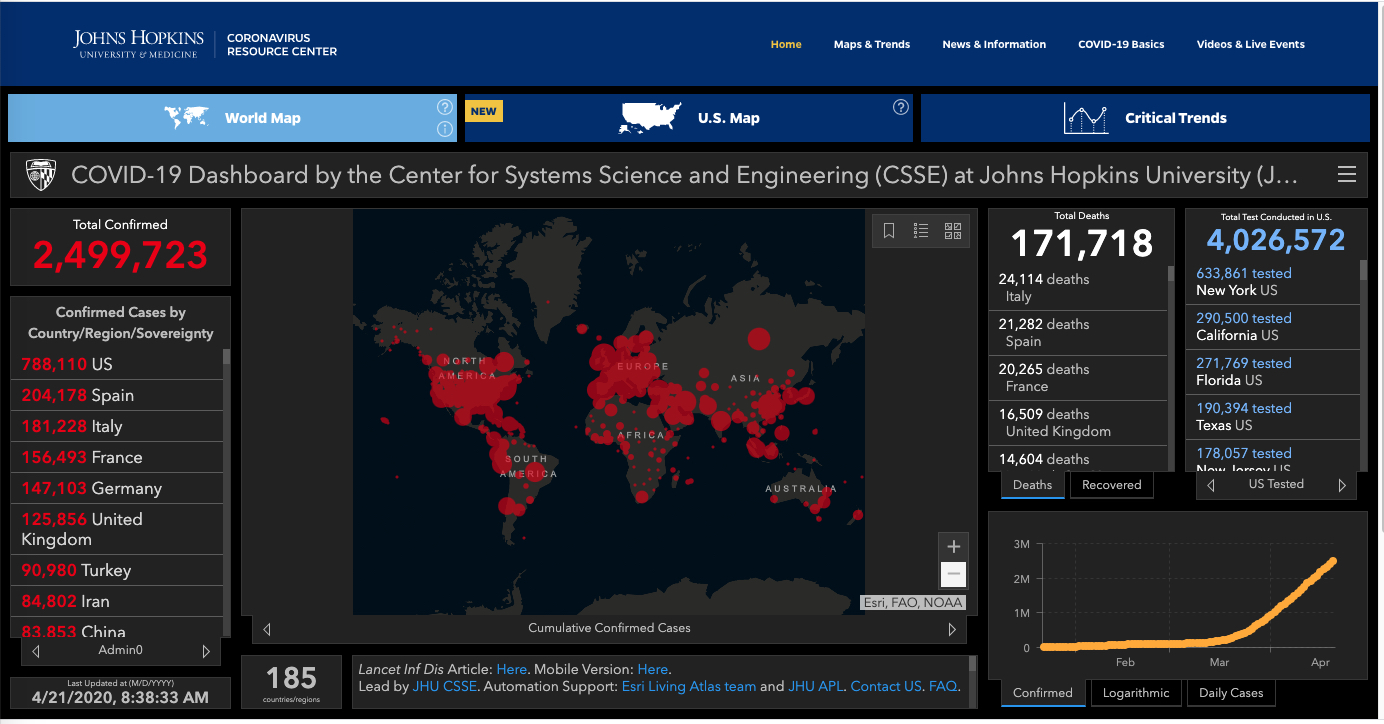Go to next map view after Cumulative Confirmed Cases
Screen dimensions: 1384x724
coord(952,629)
